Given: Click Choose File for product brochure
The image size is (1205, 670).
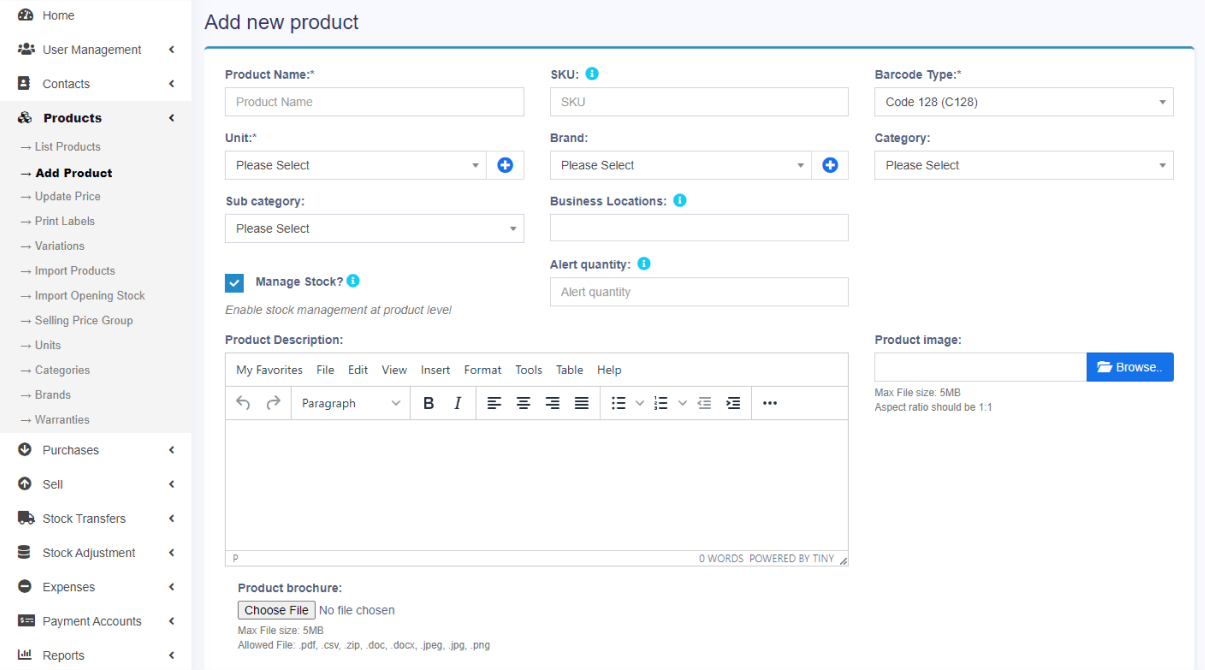Looking at the screenshot, I should click(276, 610).
